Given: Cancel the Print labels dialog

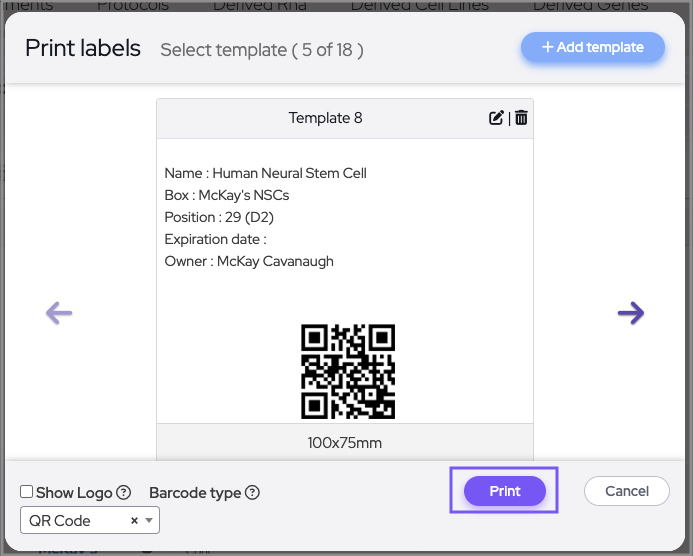Looking at the screenshot, I should pos(627,491).
